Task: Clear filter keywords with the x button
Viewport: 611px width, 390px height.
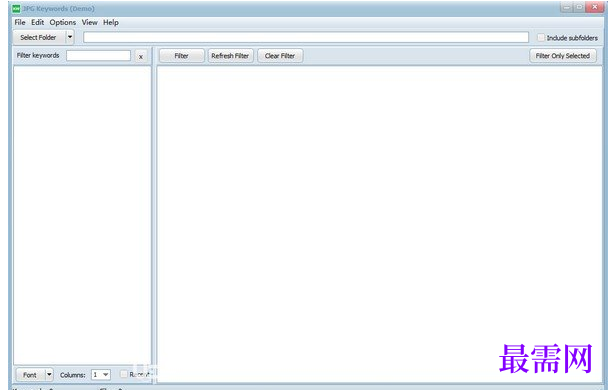Action: tap(141, 56)
